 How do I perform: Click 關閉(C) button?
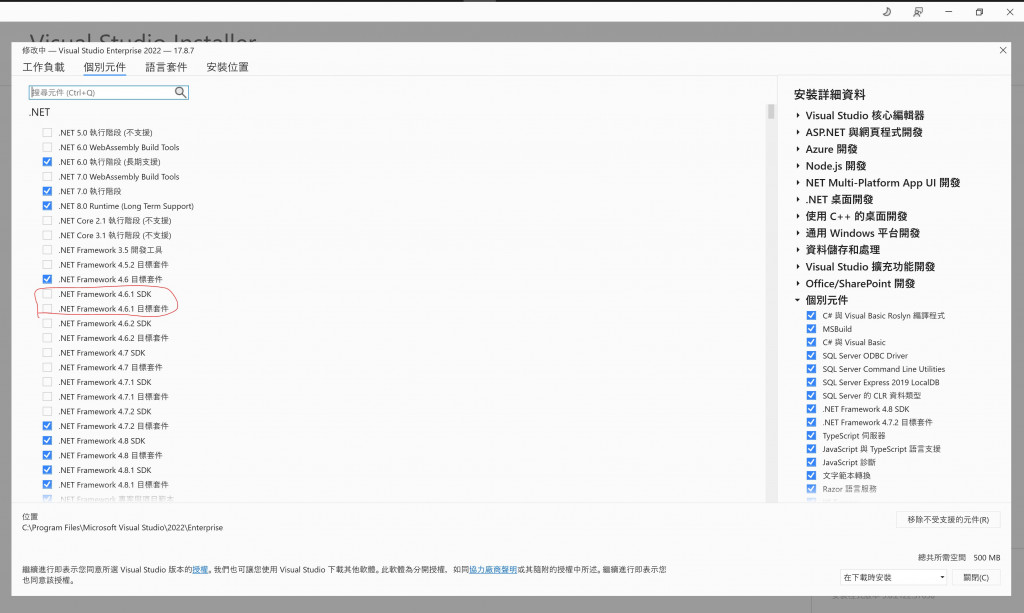tap(976, 578)
